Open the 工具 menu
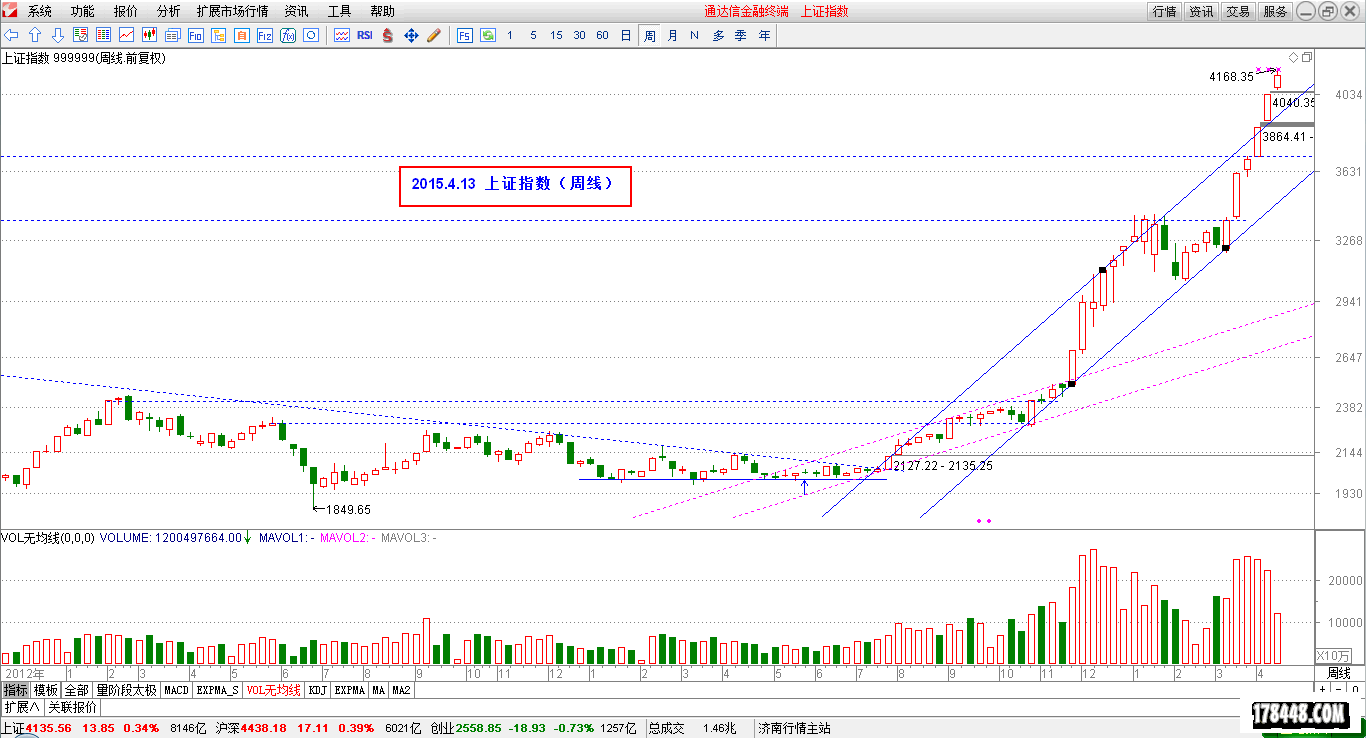 (339, 11)
